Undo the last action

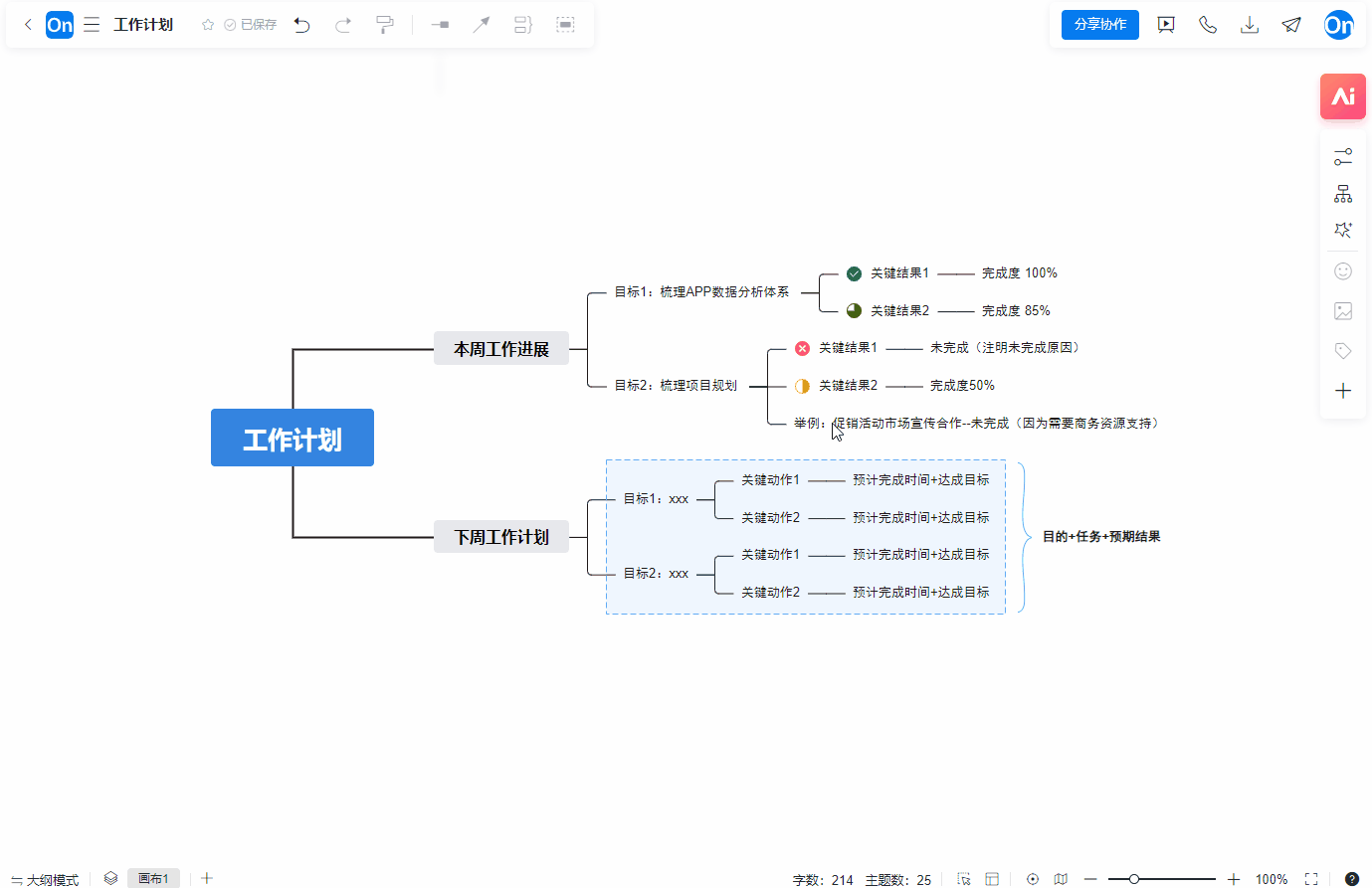click(302, 25)
